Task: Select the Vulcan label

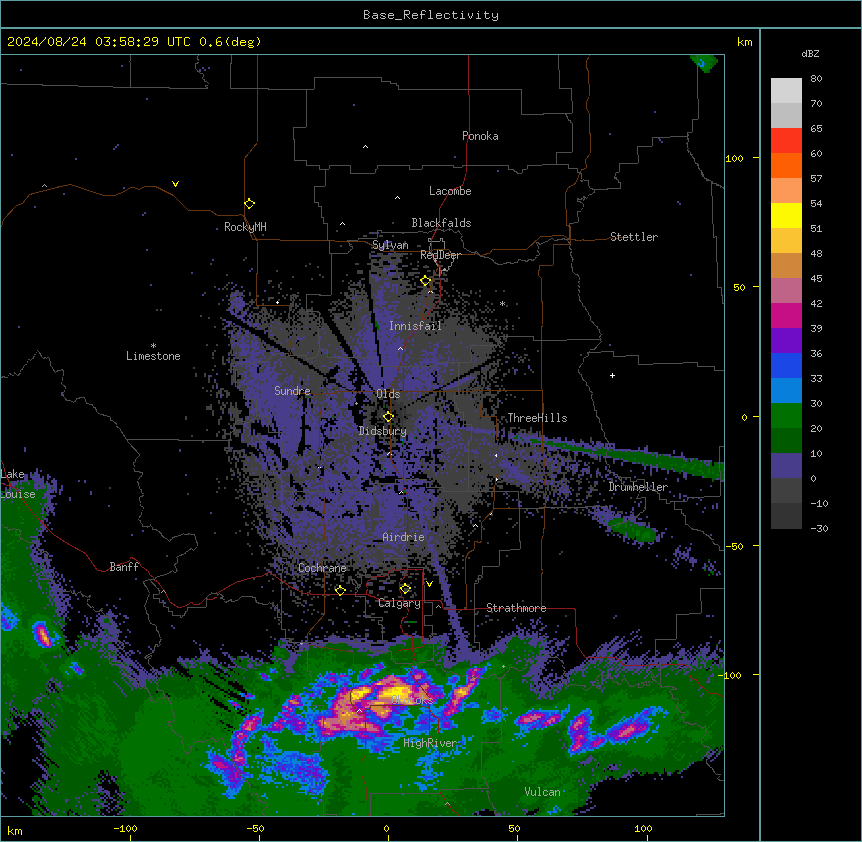Action: point(542,792)
